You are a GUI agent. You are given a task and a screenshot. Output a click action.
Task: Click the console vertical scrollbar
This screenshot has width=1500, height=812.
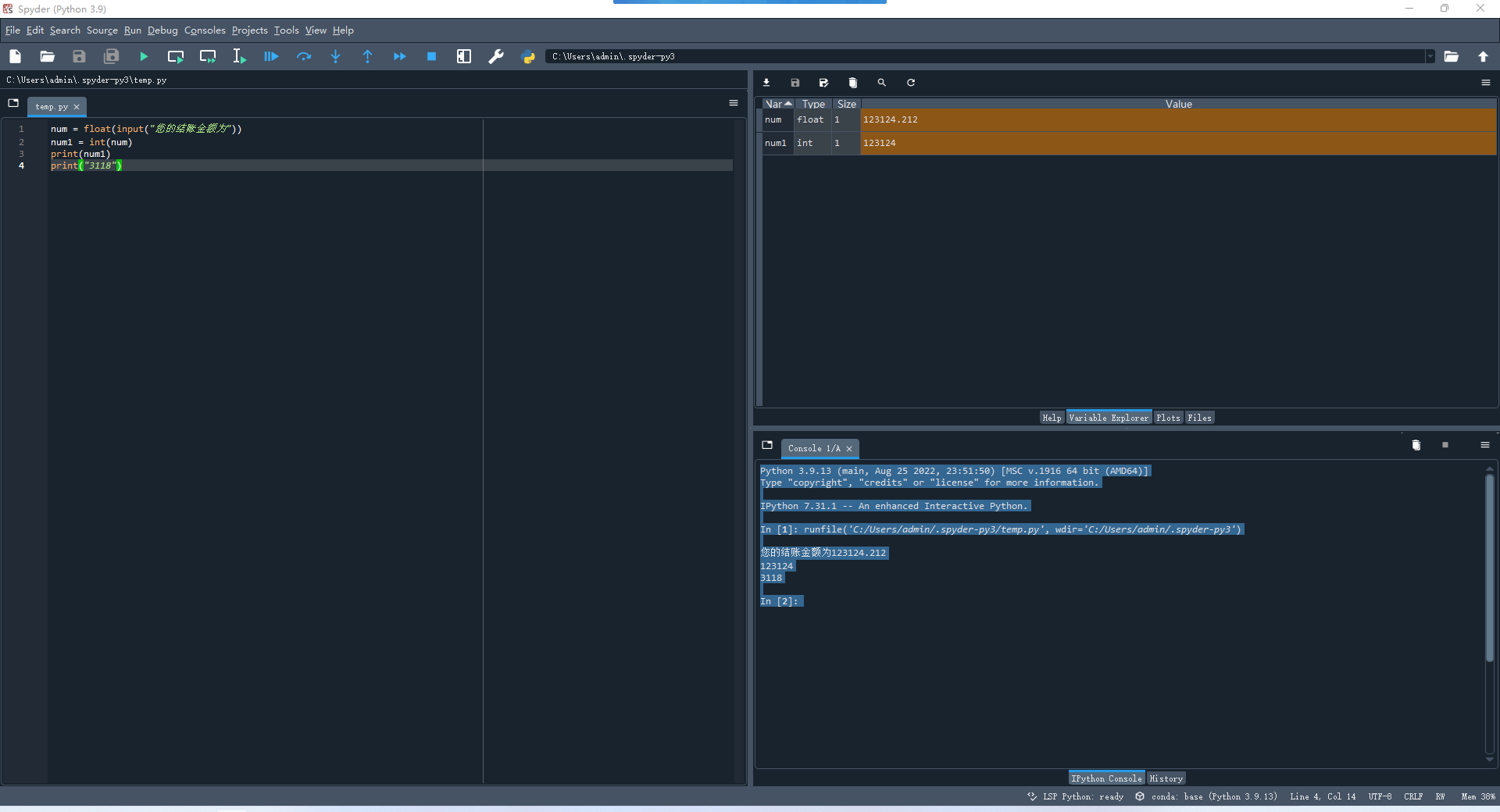point(1489,567)
